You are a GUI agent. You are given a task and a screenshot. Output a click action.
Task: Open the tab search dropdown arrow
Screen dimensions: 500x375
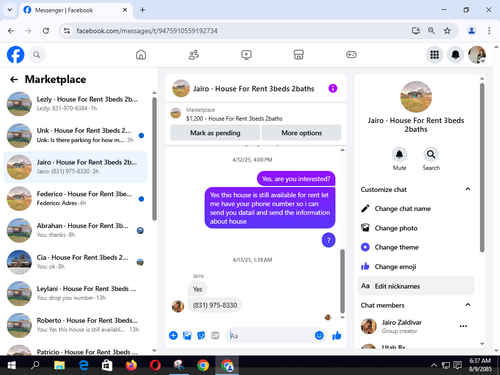pyautogui.click(x=10, y=10)
